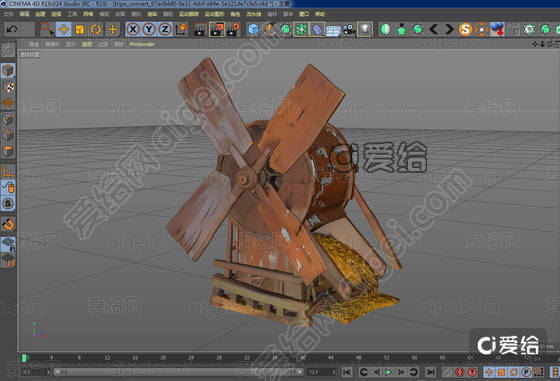Click the blue spheres red-arrow icon
This screenshot has height=381, width=560.
click(497, 29)
